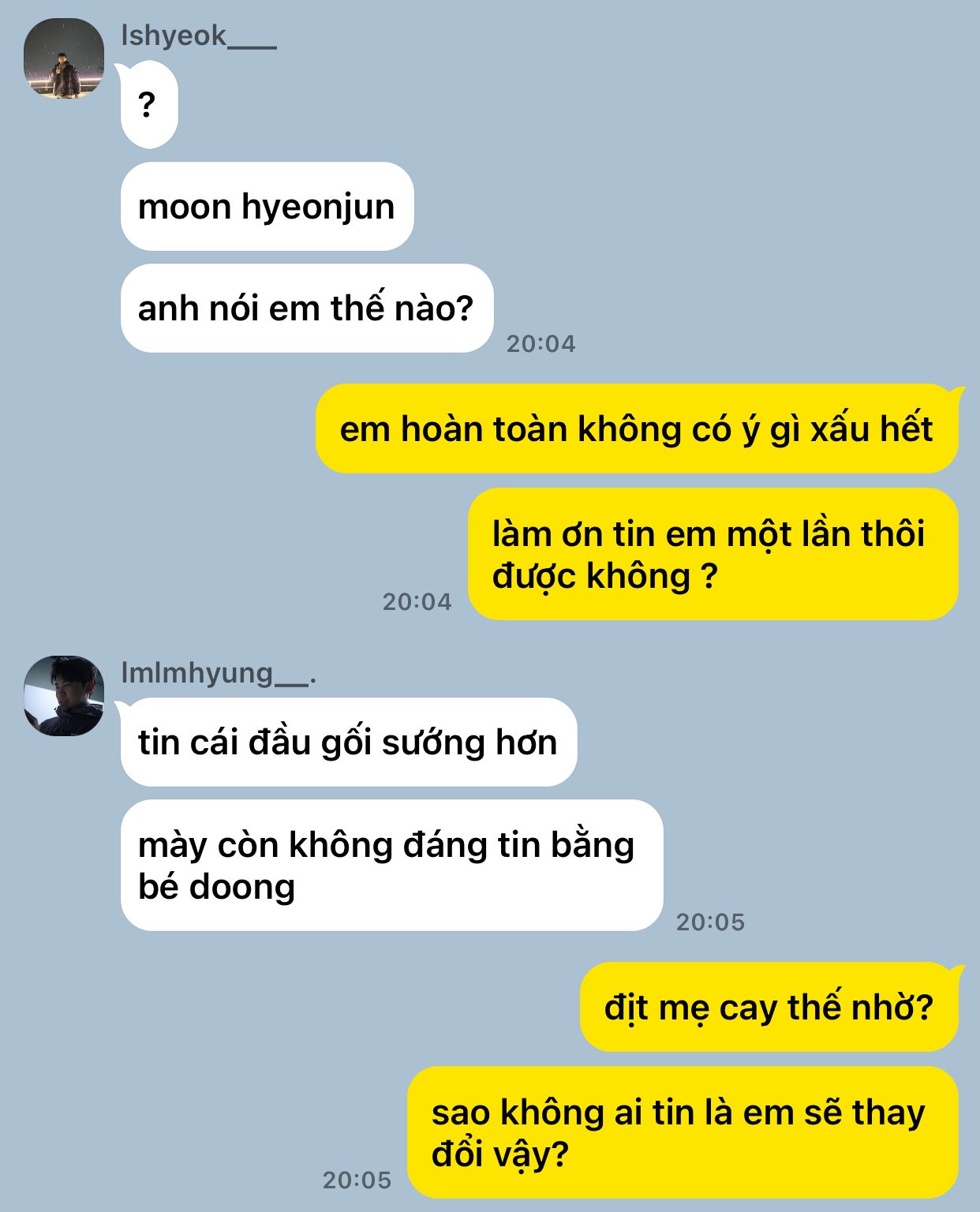Select the "moon hyeonjun" message bubble
Screen dimensions: 980x1212
(x=267, y=207)
